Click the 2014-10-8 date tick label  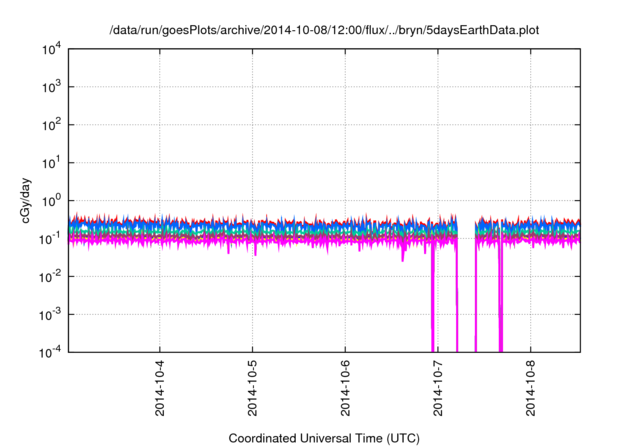531,388
